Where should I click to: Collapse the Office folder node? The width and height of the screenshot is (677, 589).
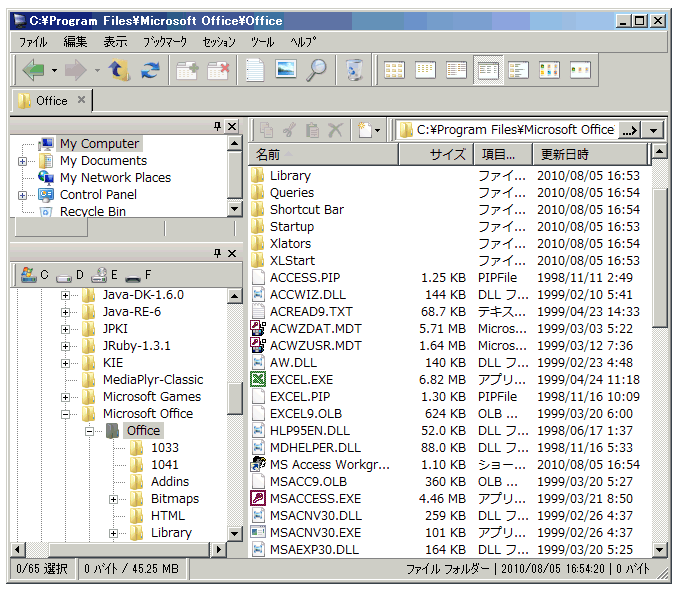[89, 431]
